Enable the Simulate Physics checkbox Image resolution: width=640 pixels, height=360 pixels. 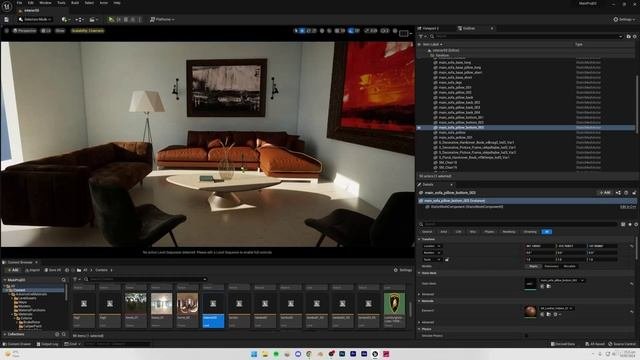tap(526, 336)
